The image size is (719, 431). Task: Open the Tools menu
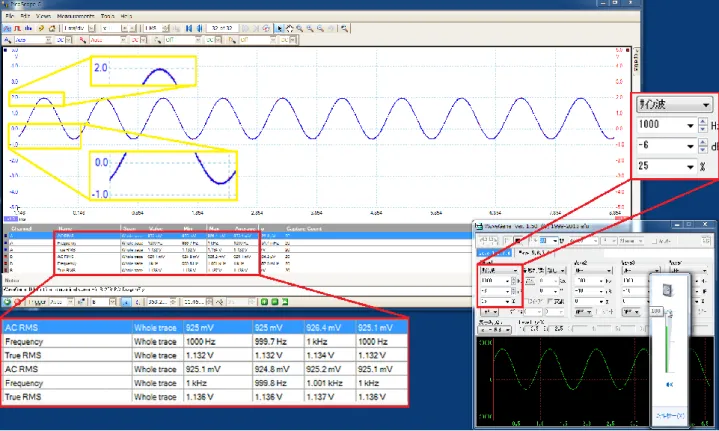[x=107, y=16]
